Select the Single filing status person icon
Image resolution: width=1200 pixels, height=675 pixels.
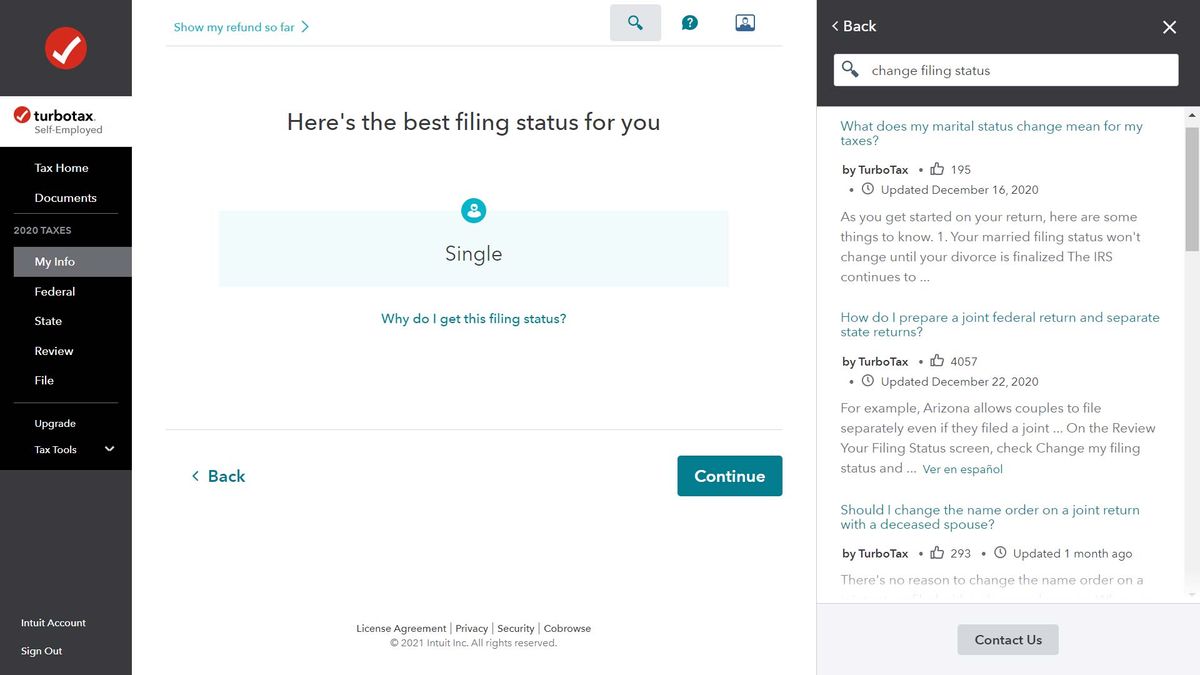[x=473, y=210]
